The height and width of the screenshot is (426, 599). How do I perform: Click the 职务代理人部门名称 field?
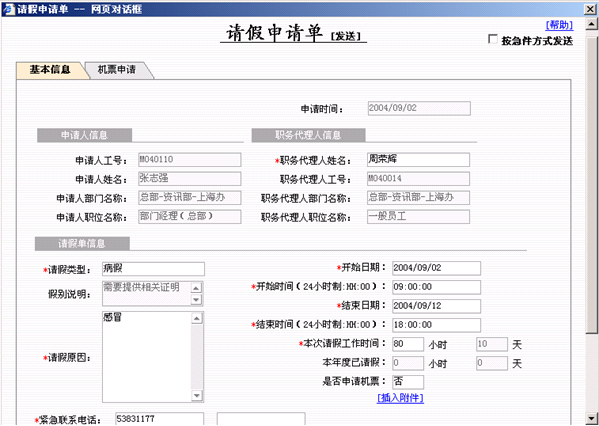point(418,198)
